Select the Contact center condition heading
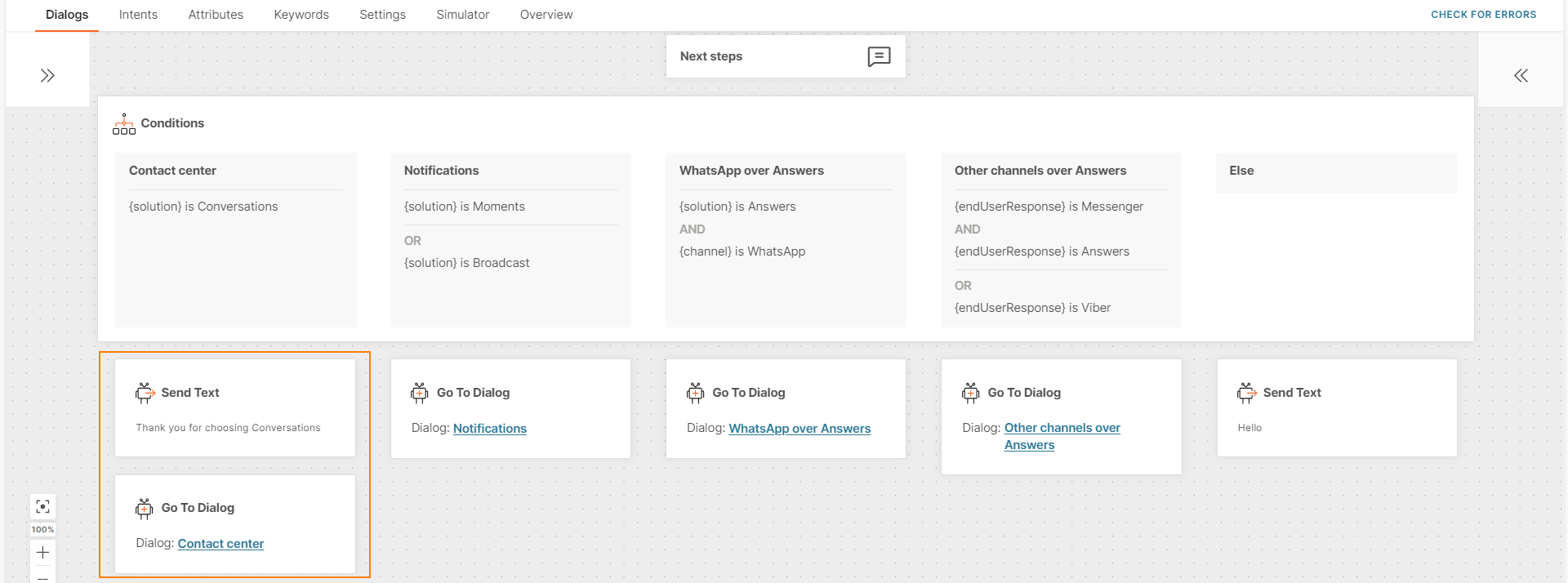 coord(172,171)
